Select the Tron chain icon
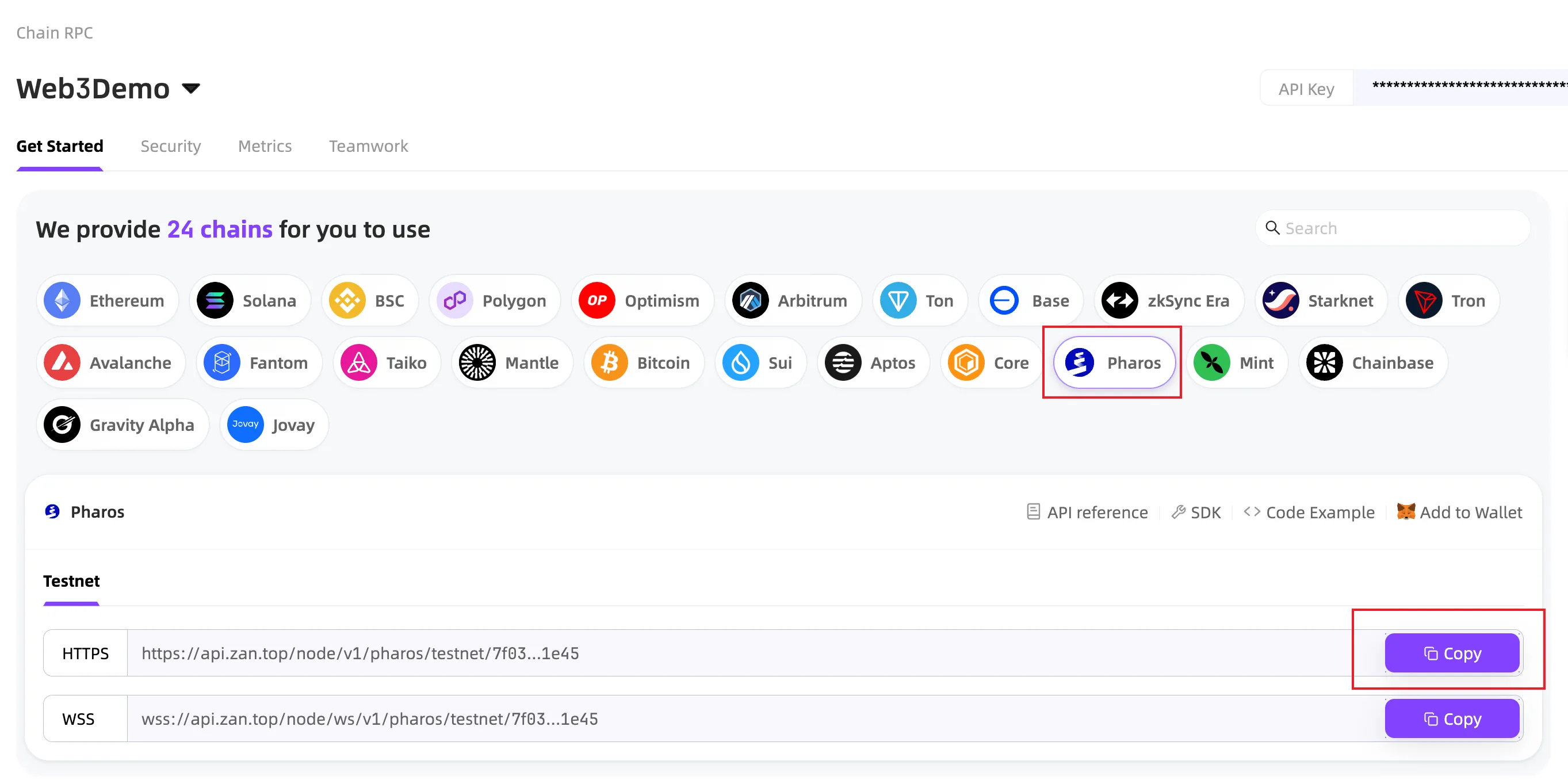Screen dimensions: 1568x780 tap(1424, 300)
